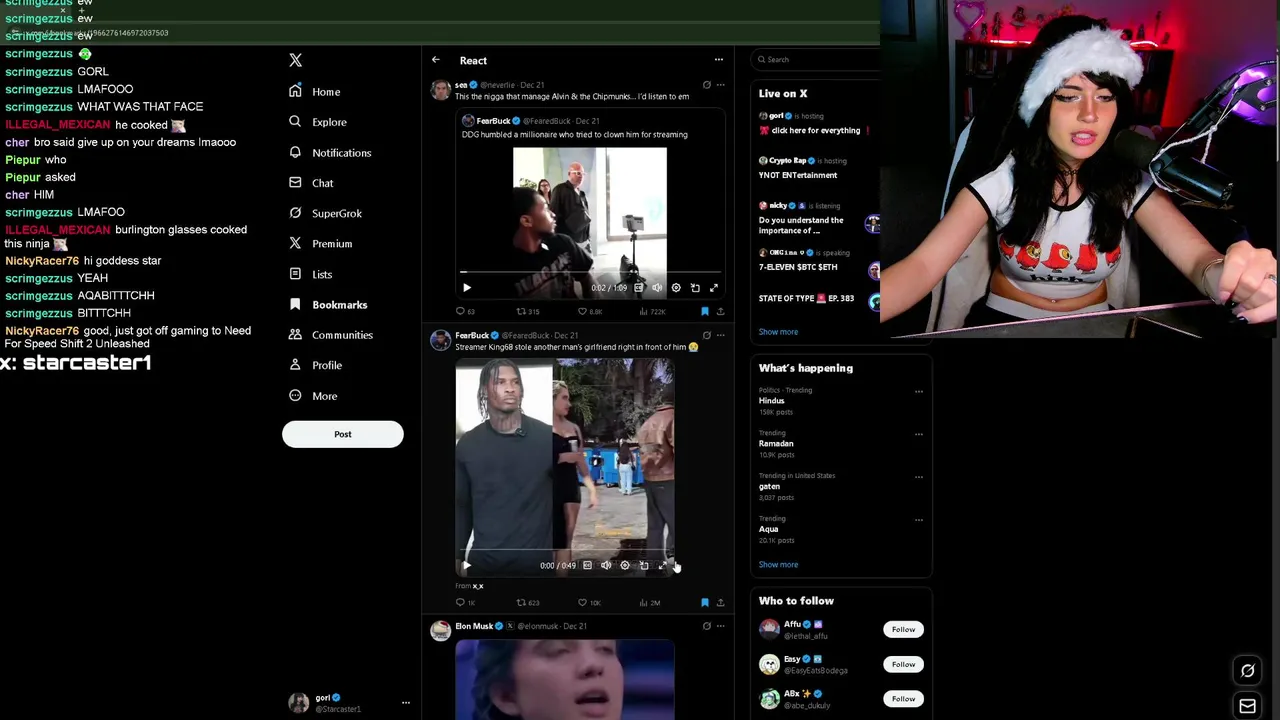The height and width of the screenshot is (720, 1280).
Task: Open more options for gaten trend
Action: tap(919, 477)
